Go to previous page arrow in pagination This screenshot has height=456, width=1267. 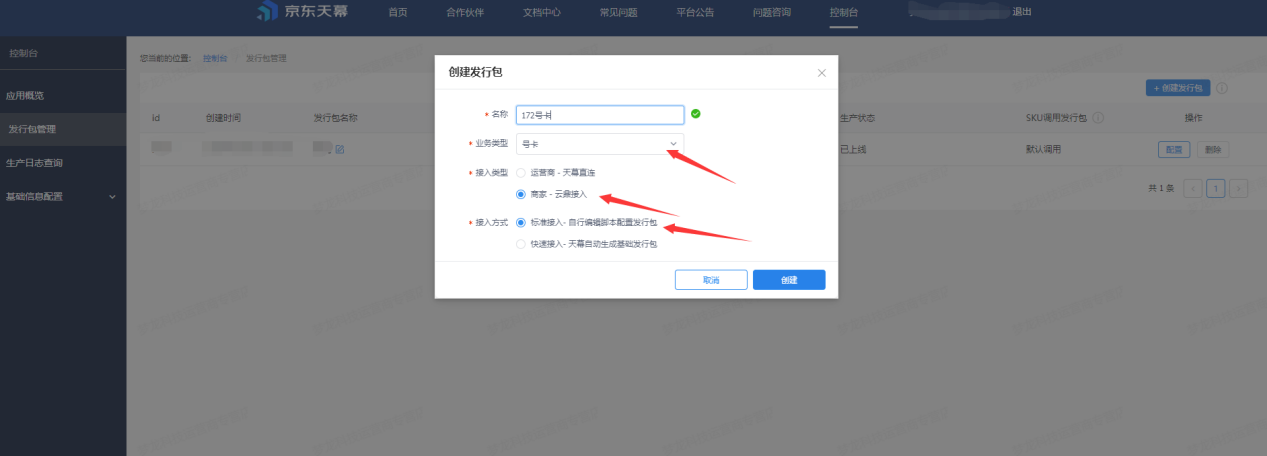1192,188
